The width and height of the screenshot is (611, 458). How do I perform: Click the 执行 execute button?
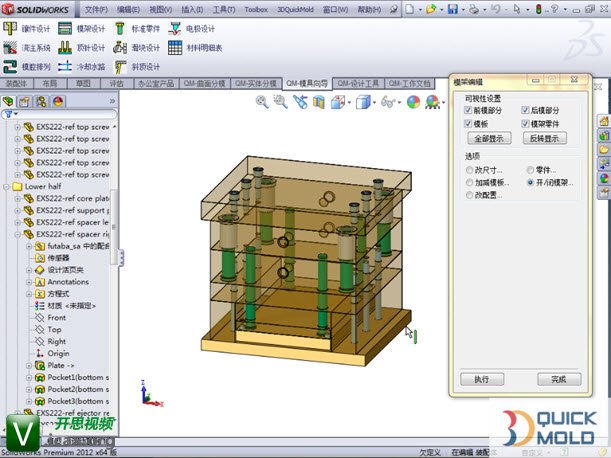[x=482, y=379]
